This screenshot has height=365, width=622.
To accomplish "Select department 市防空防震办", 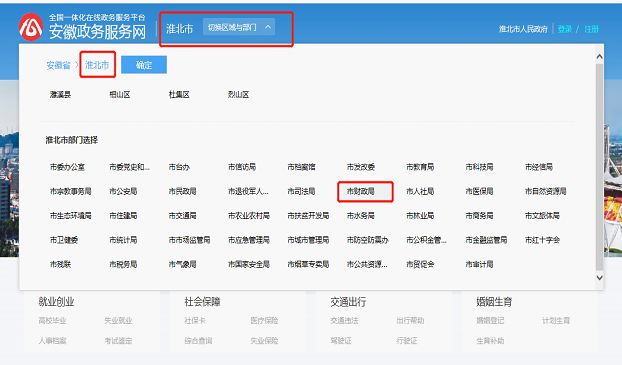I will (x=368, y=240).
